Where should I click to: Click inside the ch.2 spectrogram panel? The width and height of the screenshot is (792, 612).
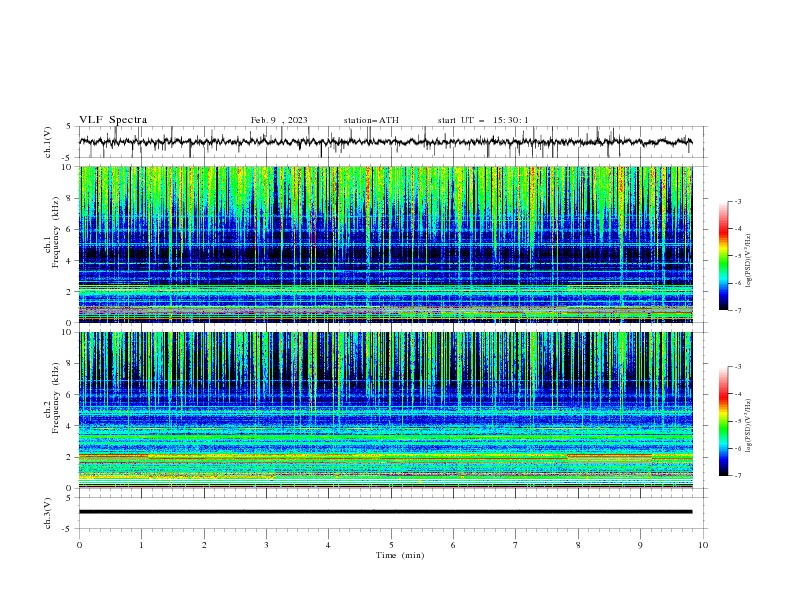(x=385, y=410)
